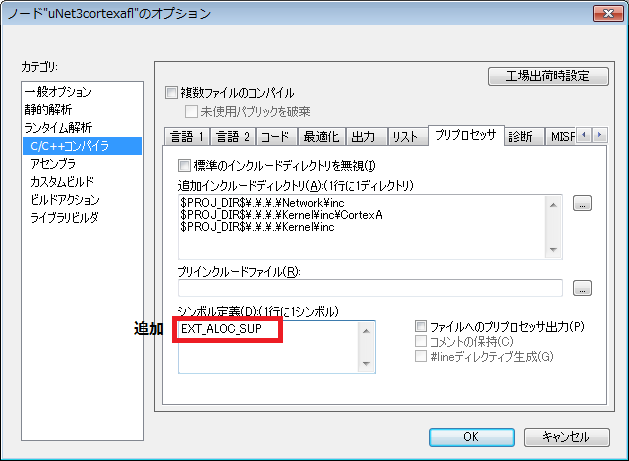Select アセンブラ in category list
The image size is (629, 461).
coord(53,163)
